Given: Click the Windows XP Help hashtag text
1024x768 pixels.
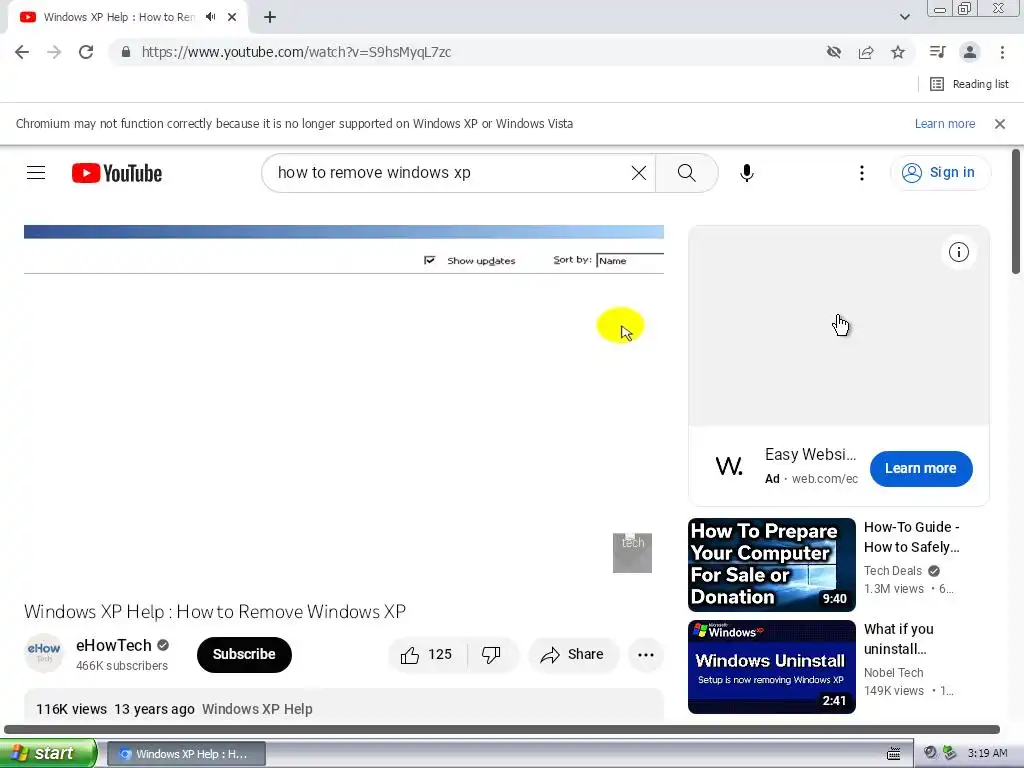Looking at the screenshot, I should click(x=257, y=709).
